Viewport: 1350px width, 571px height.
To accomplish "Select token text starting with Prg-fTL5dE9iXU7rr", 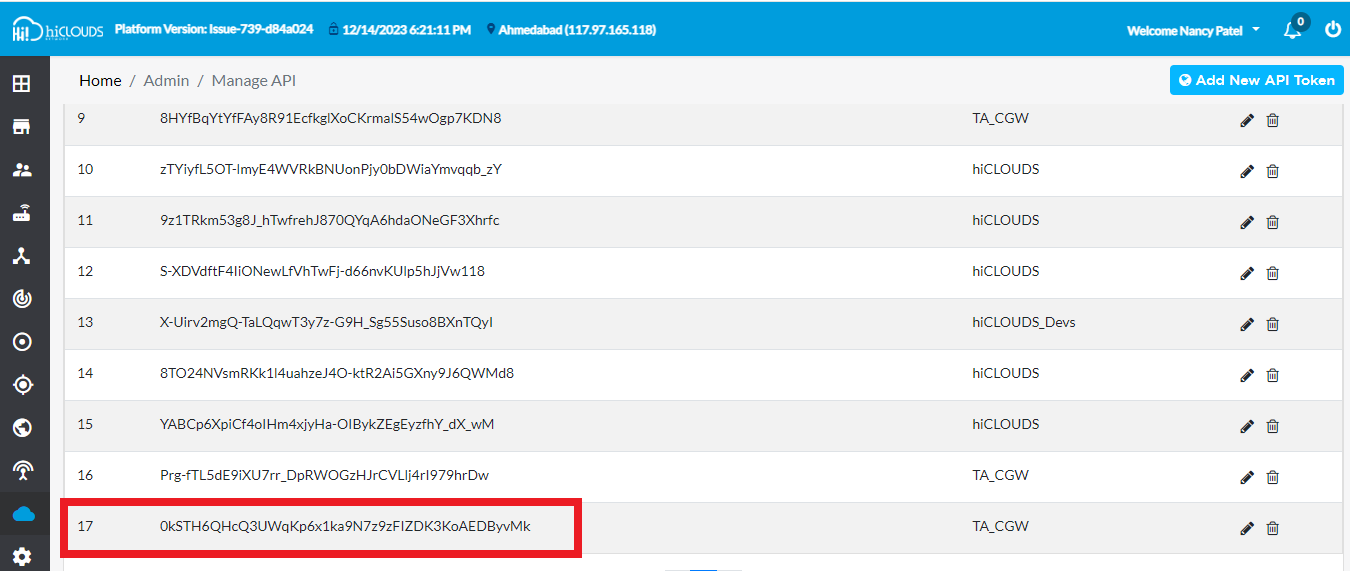I will [324, 475].
